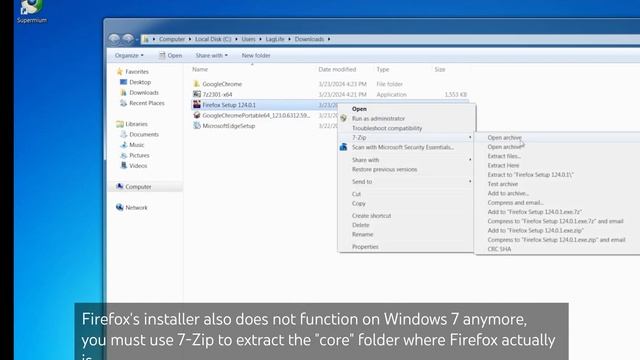Click the Security Essentials icon in context menu

pos(344,147)
